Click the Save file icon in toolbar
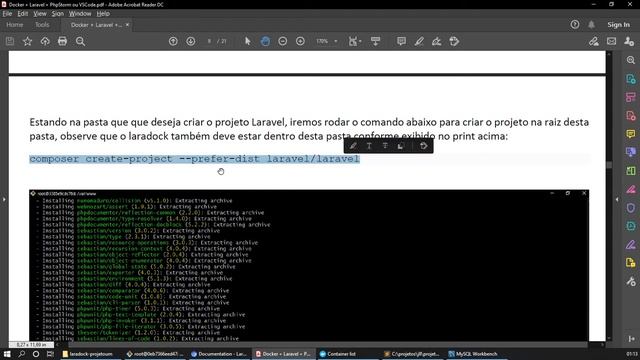 click(10, 41)
